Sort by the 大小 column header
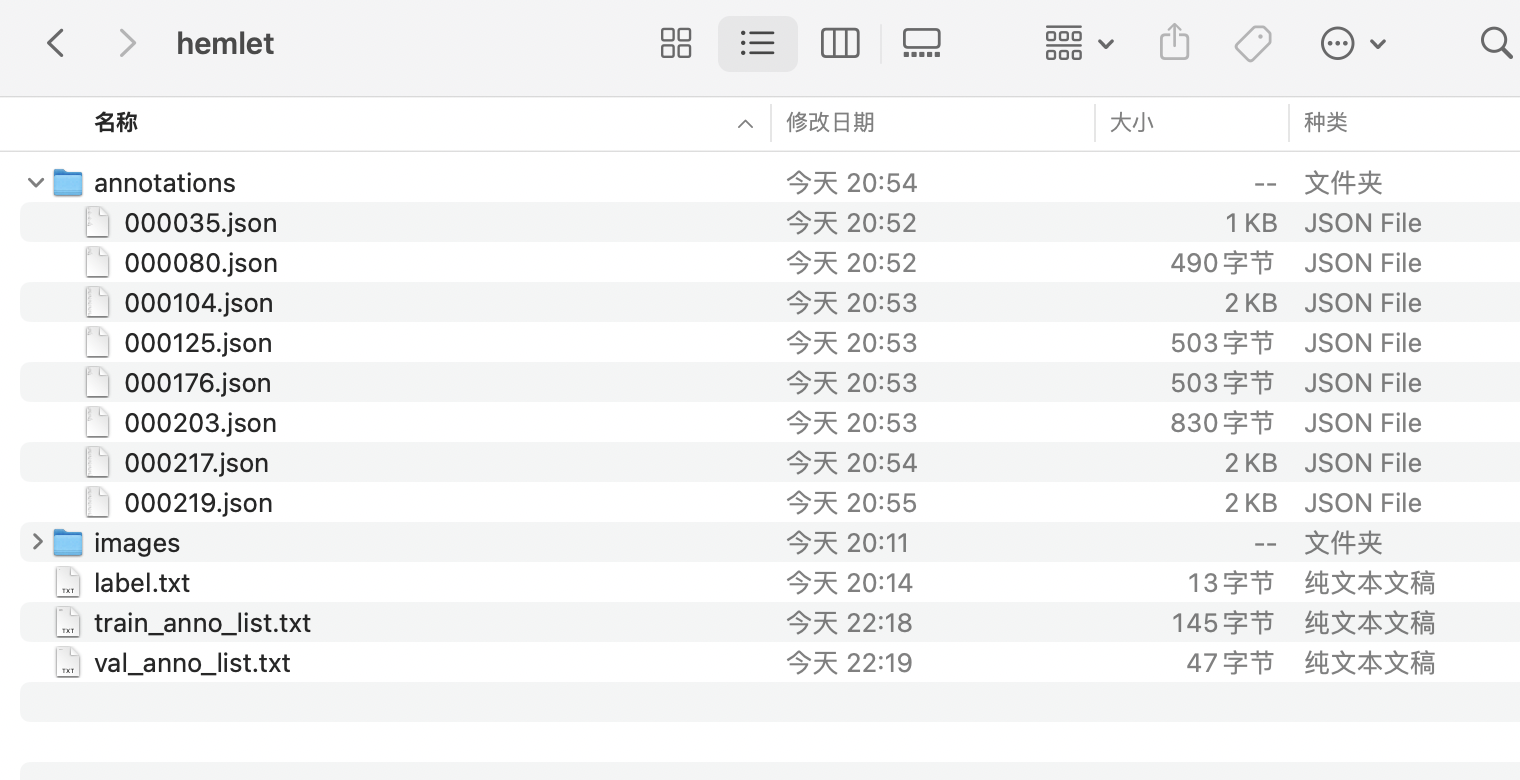Viewport: 1520px width, 780px height. click(1131, 123)
